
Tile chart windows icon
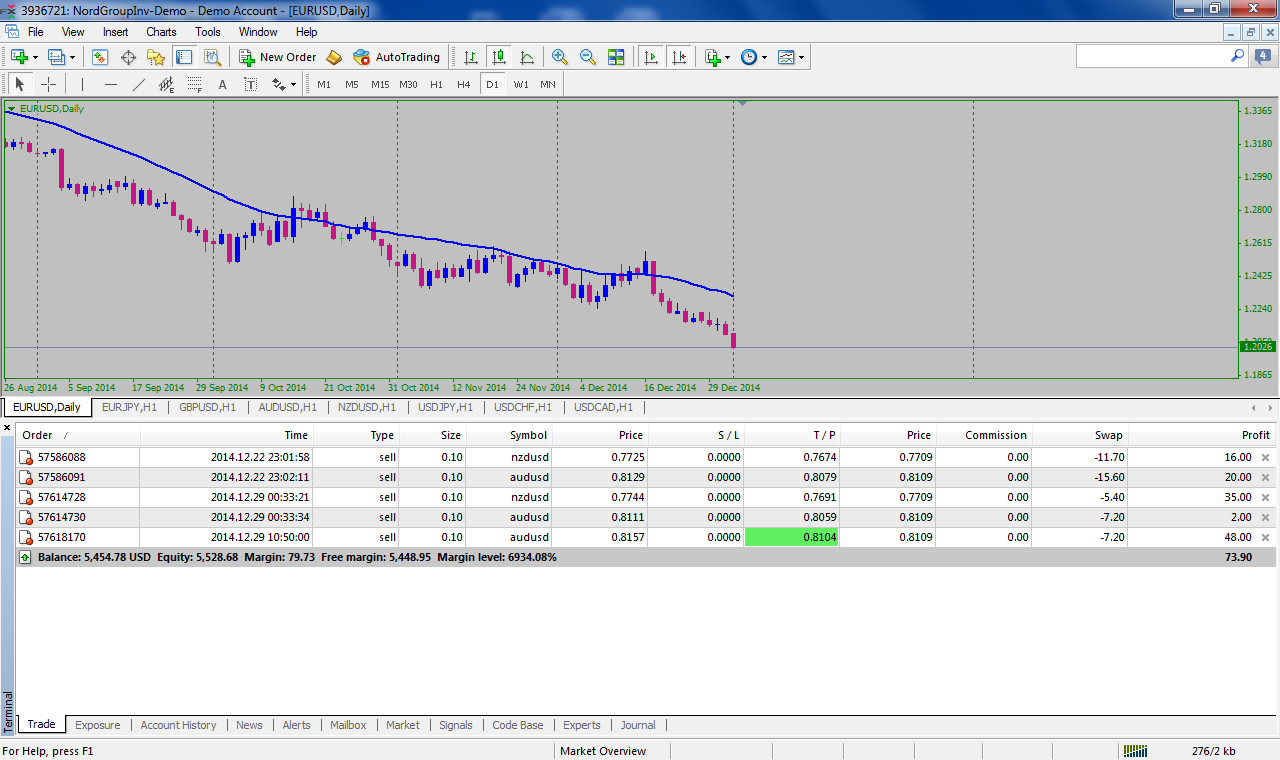tap(616, 57)
